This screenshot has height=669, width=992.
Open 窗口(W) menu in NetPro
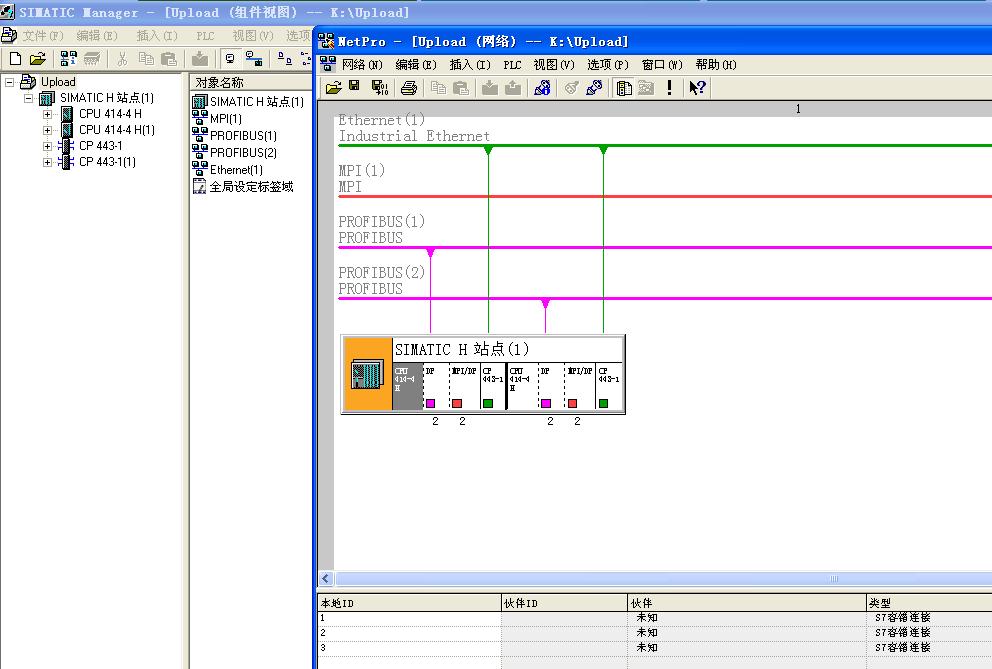pyautogui.click(x=662, y=65)
